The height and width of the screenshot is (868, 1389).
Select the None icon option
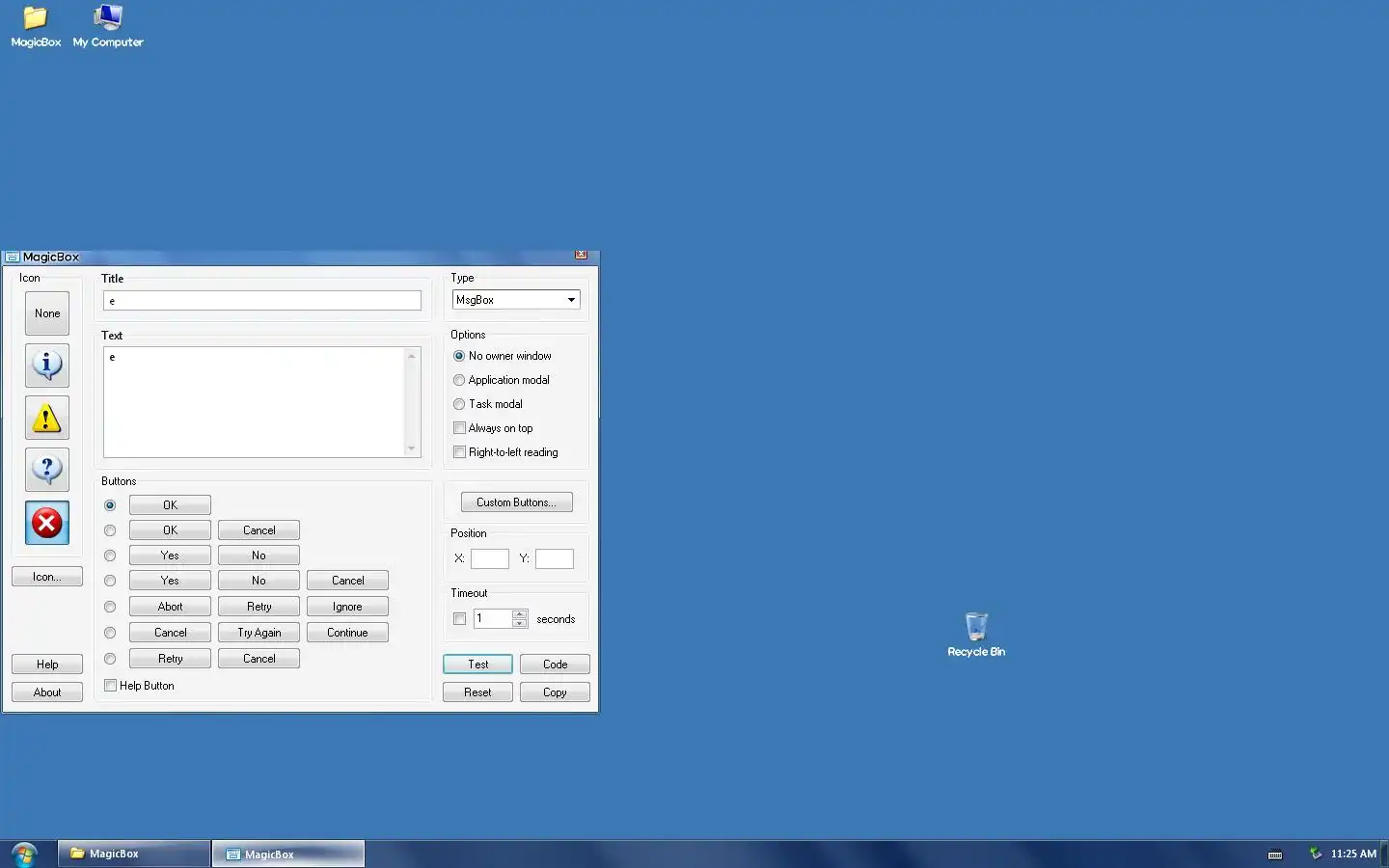(47, 313)
